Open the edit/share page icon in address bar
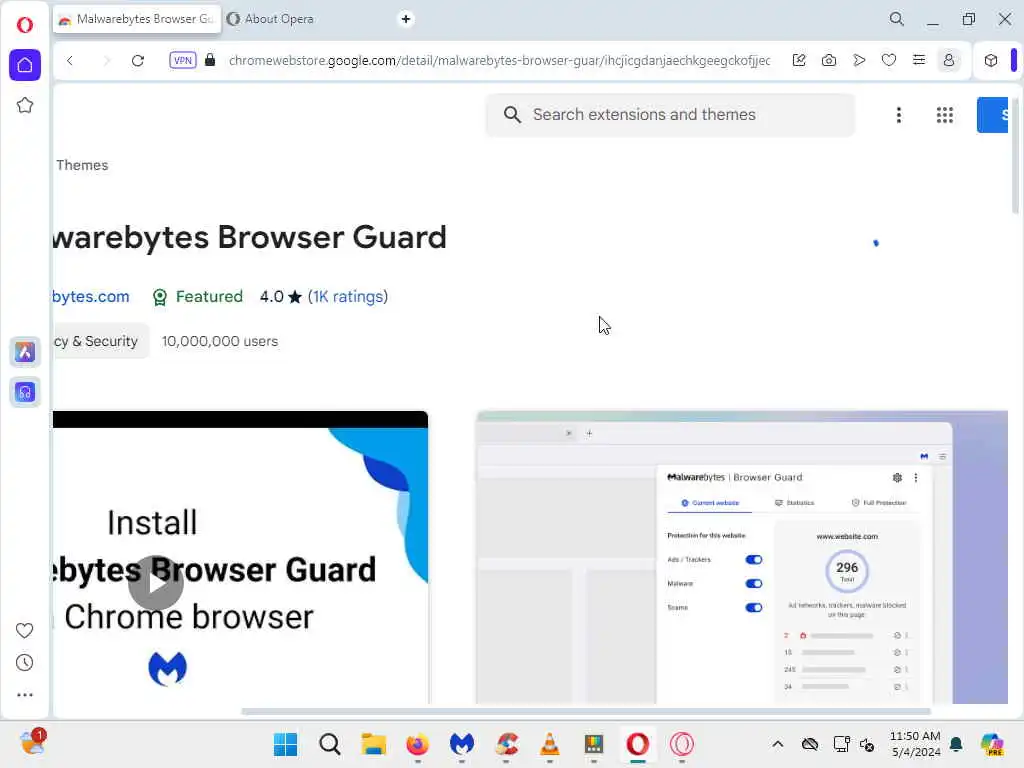This screenshot has height=768, width=1024. (799, 60)
